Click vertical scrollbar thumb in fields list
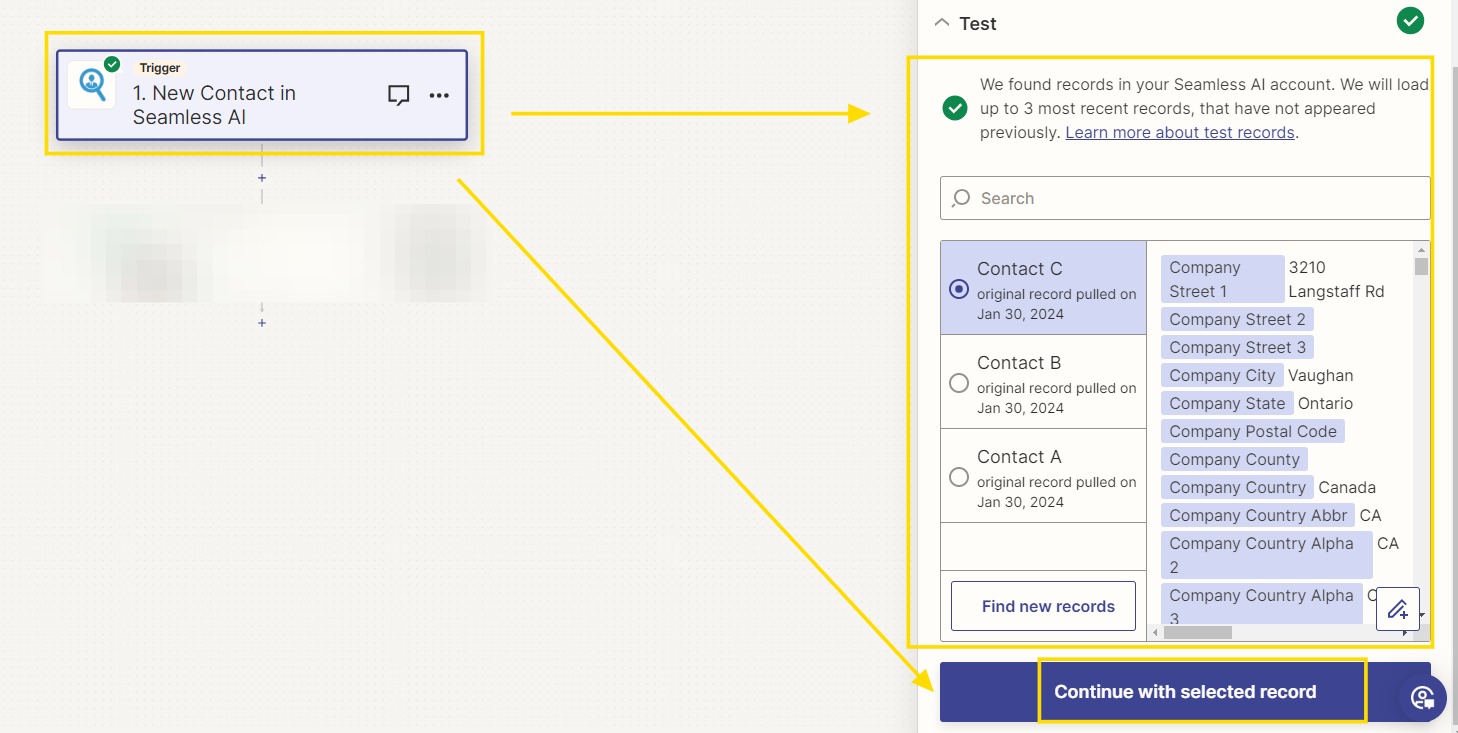 [1421, 266]
